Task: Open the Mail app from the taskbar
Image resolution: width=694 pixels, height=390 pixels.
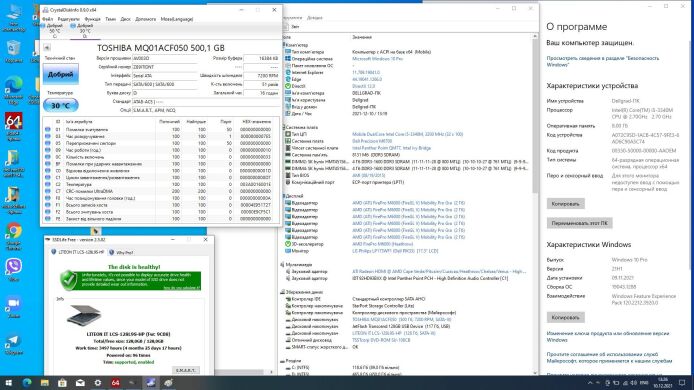Action: pyautogui.click(x=80, y=382)
